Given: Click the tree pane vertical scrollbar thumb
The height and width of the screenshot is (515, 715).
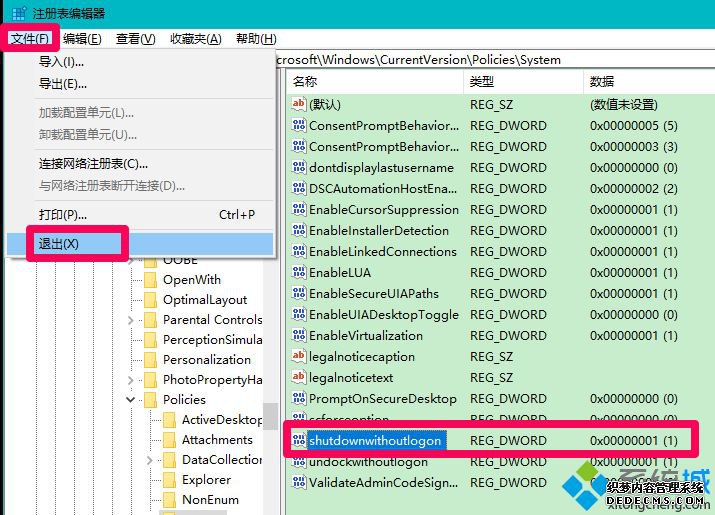Looking at the screenshot, I should (270, 416).
